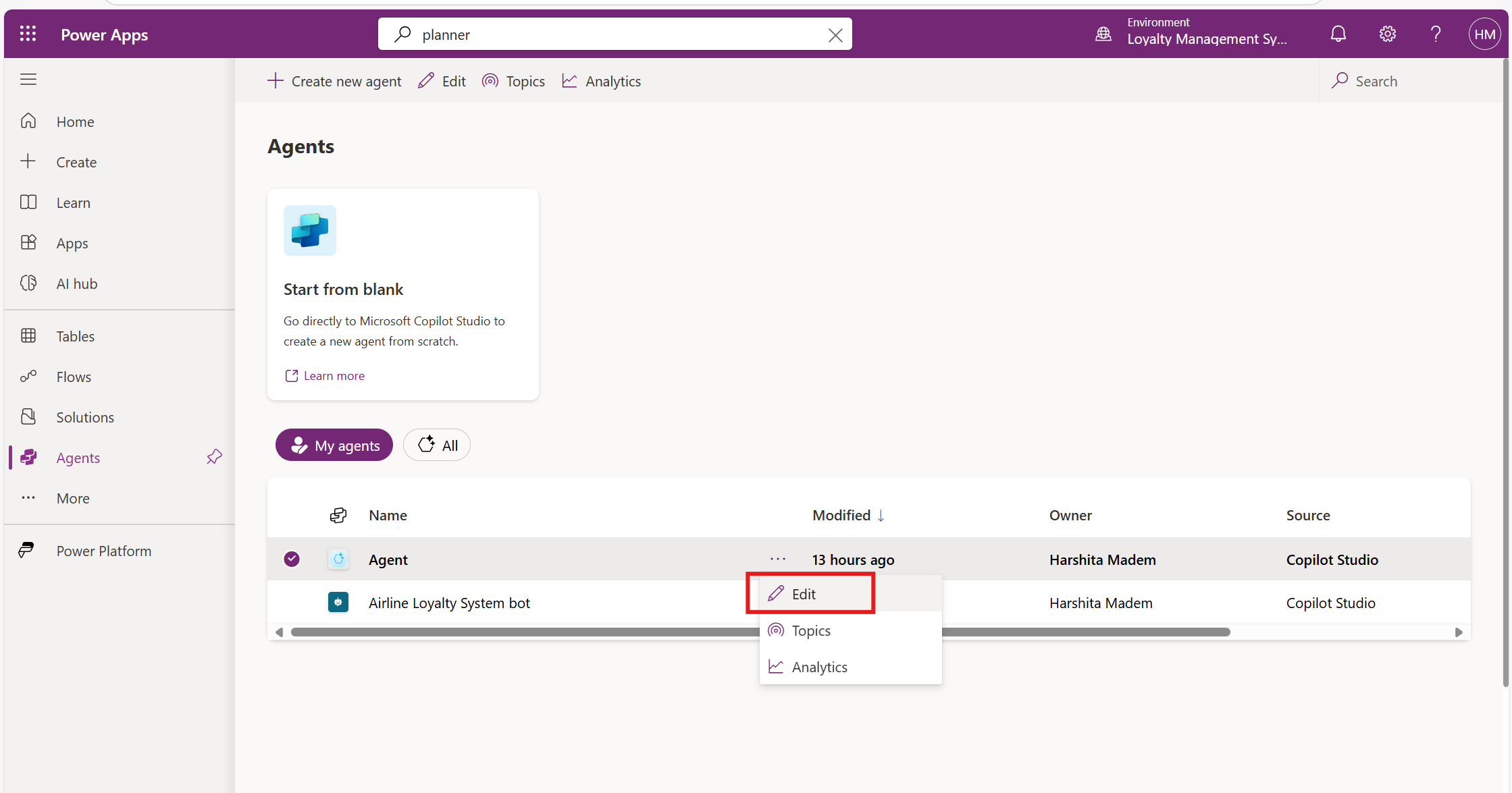Pin the Agents navigation item
The height and width of the screenshot is (793, 1512).
[214, 457]
